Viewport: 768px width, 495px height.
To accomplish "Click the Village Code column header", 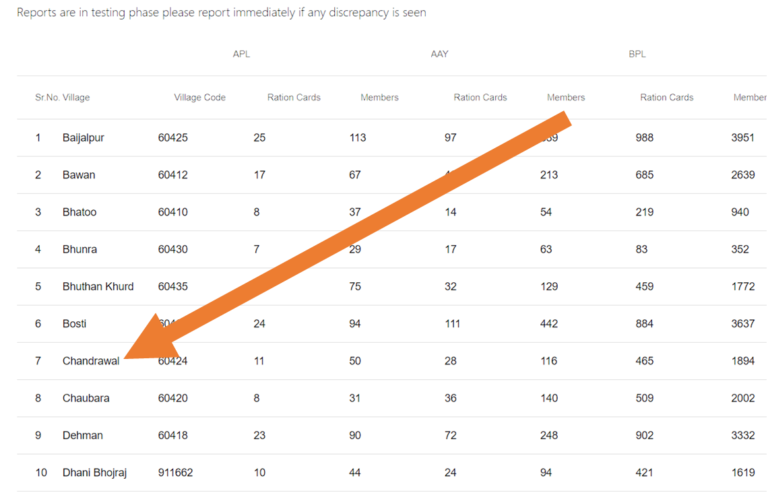I will click(199, 97).
